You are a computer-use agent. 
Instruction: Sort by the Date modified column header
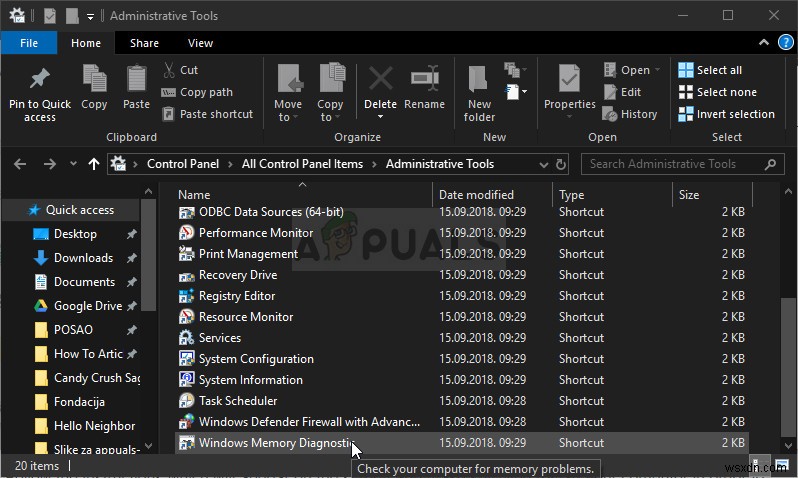coord(476,195)
